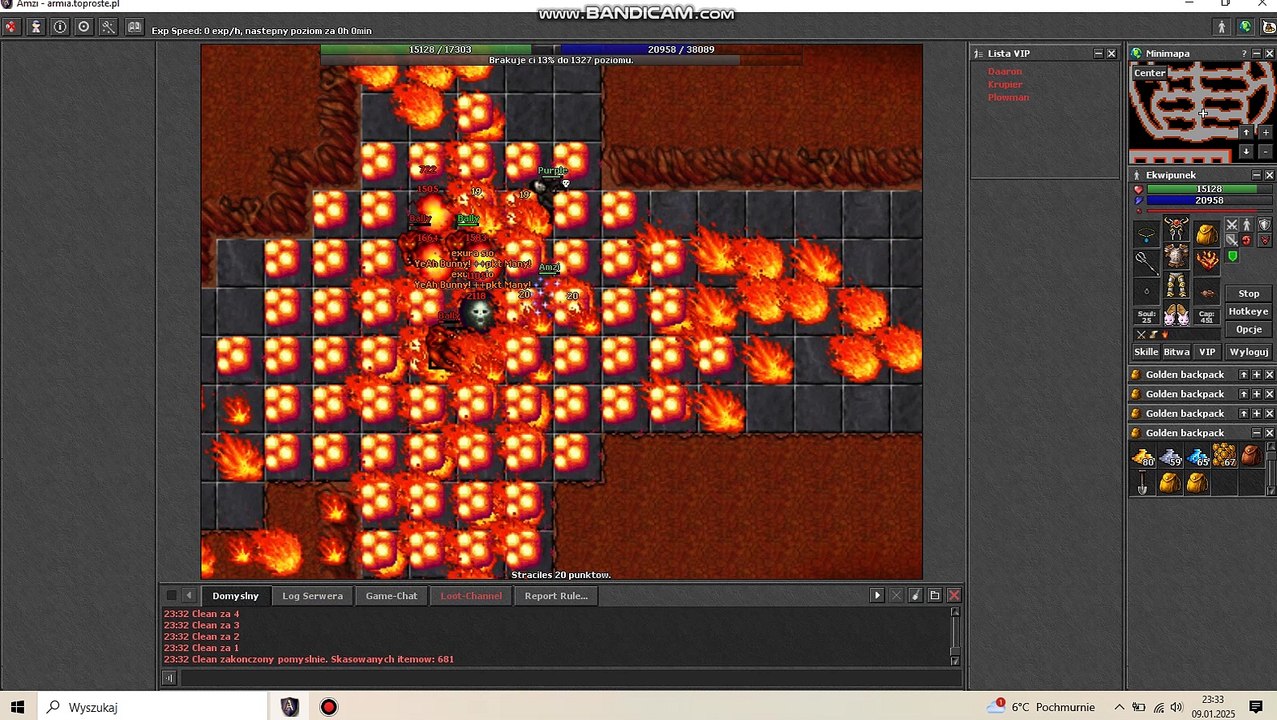Image resolution: width=1277 pixels, height=720 pixels.
Task: Click the helmet equipment slot
Action: pyautogui.click(x=1176, y=227)
